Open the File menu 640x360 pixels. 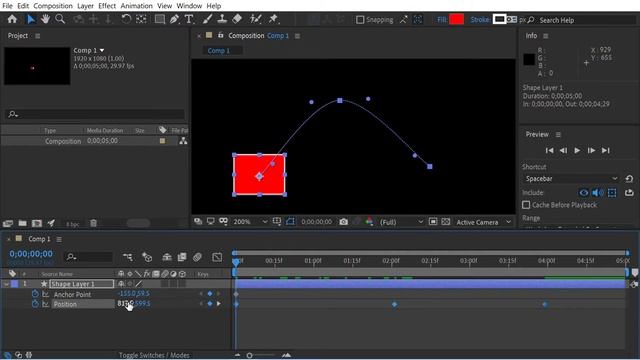pos(7,6)
